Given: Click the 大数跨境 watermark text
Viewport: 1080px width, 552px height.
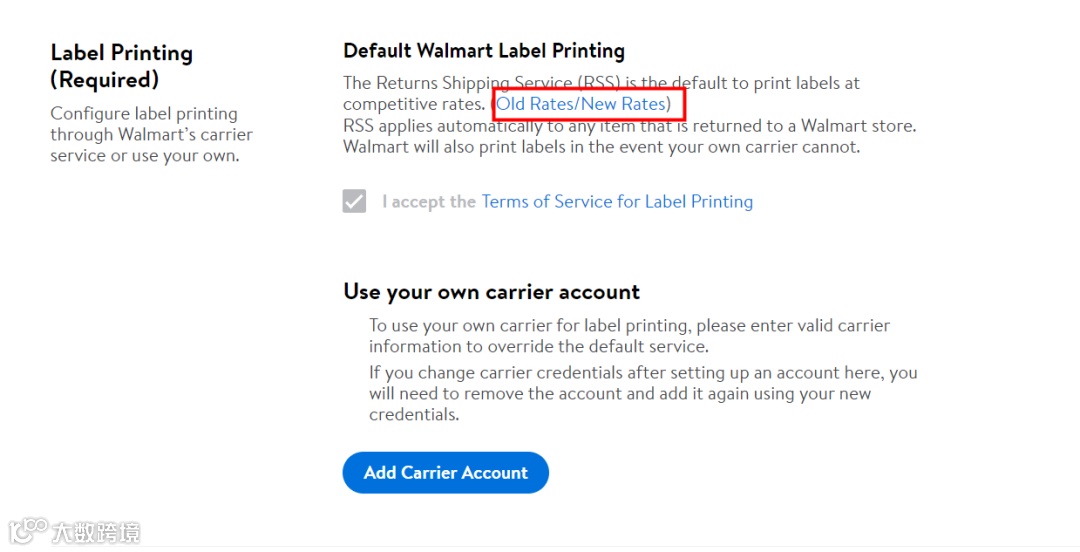Looking at the screenshot, I should [x=96, y=531].
